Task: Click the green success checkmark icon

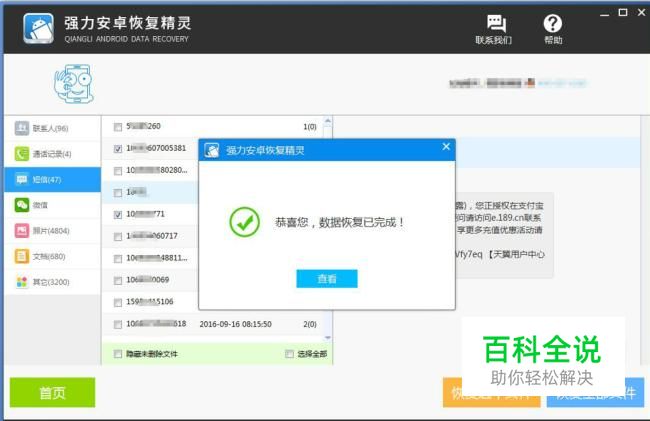Action: (x=245, y=222)
